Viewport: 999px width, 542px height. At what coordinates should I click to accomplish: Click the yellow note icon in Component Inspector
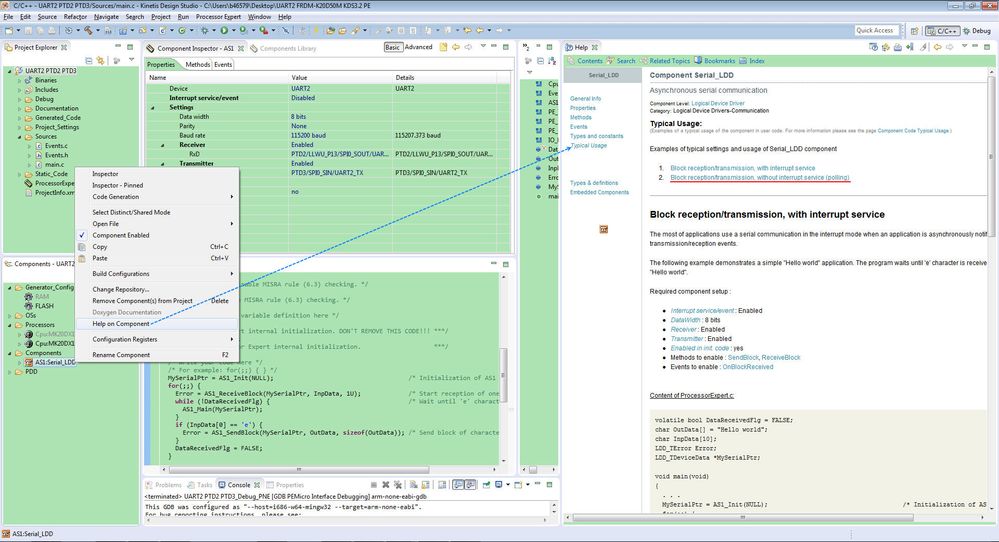pyautogui.click(x=443, y=47)
